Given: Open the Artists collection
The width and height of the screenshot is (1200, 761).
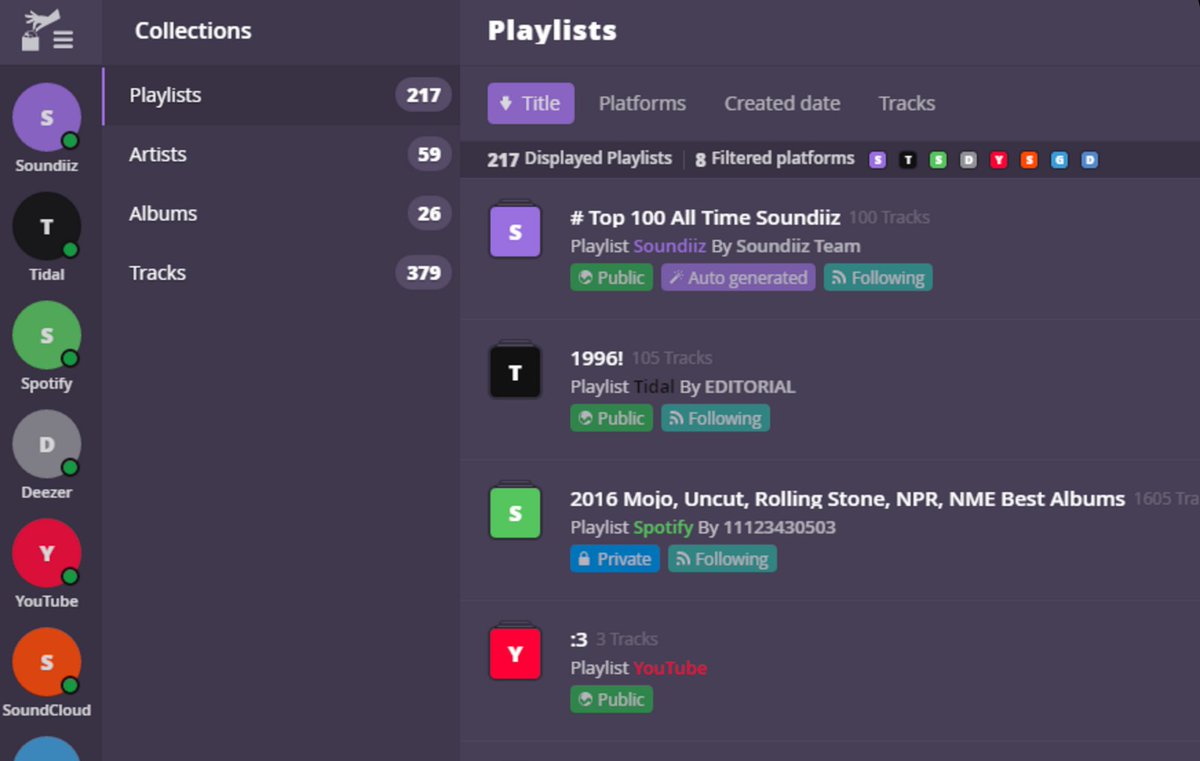Looking at the screenshot, I should [281, 155].
